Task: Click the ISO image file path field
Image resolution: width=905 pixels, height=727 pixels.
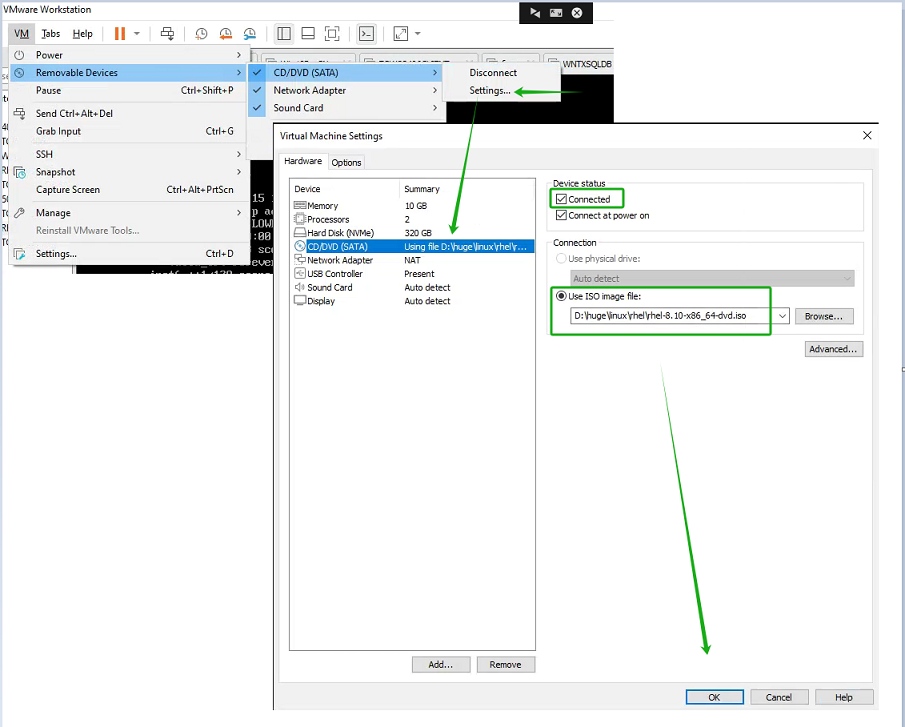Action: pos(673,316)
